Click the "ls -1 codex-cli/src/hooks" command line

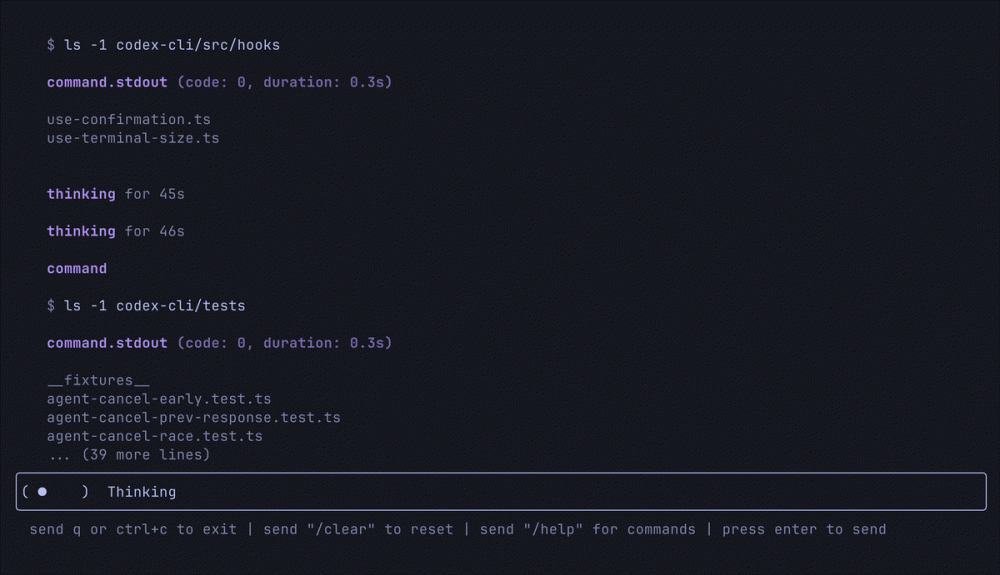pos(163,45)
